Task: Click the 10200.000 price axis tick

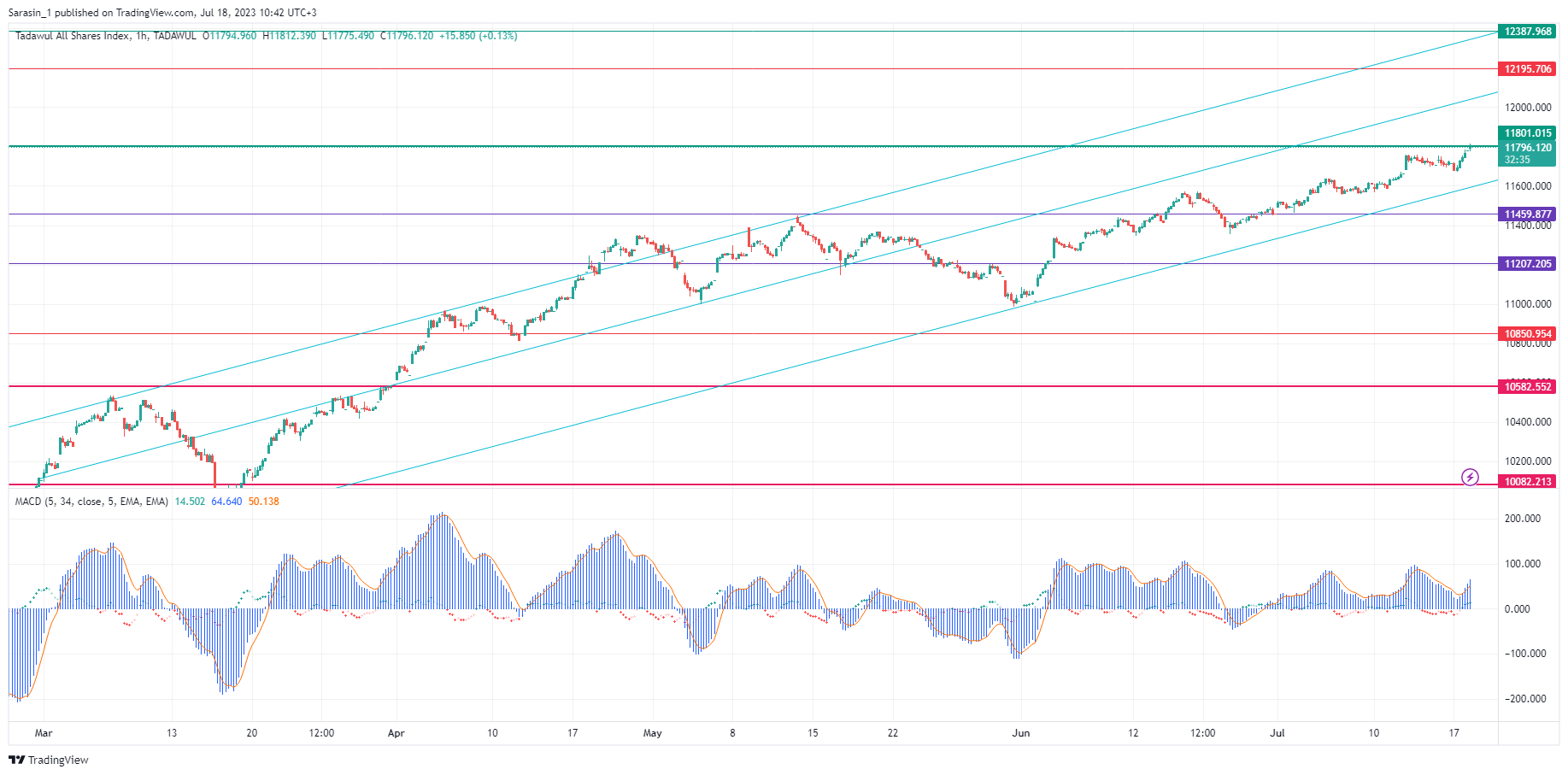Action: (1528, 461)
